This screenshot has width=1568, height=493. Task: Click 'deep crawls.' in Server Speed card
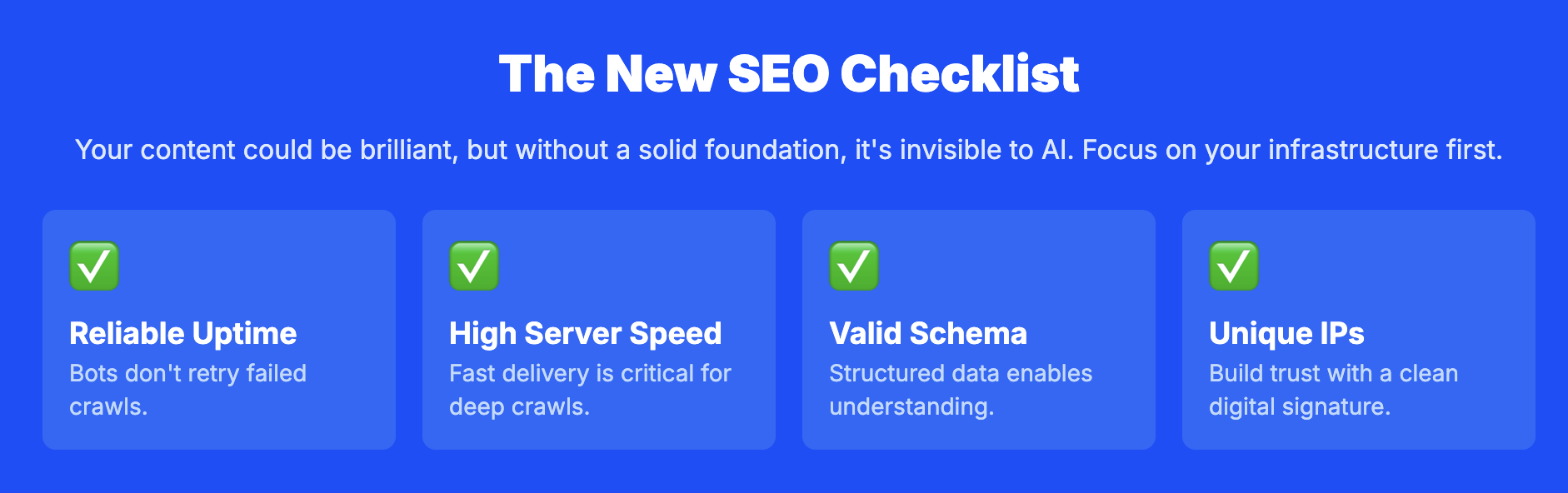pos(520,406)
